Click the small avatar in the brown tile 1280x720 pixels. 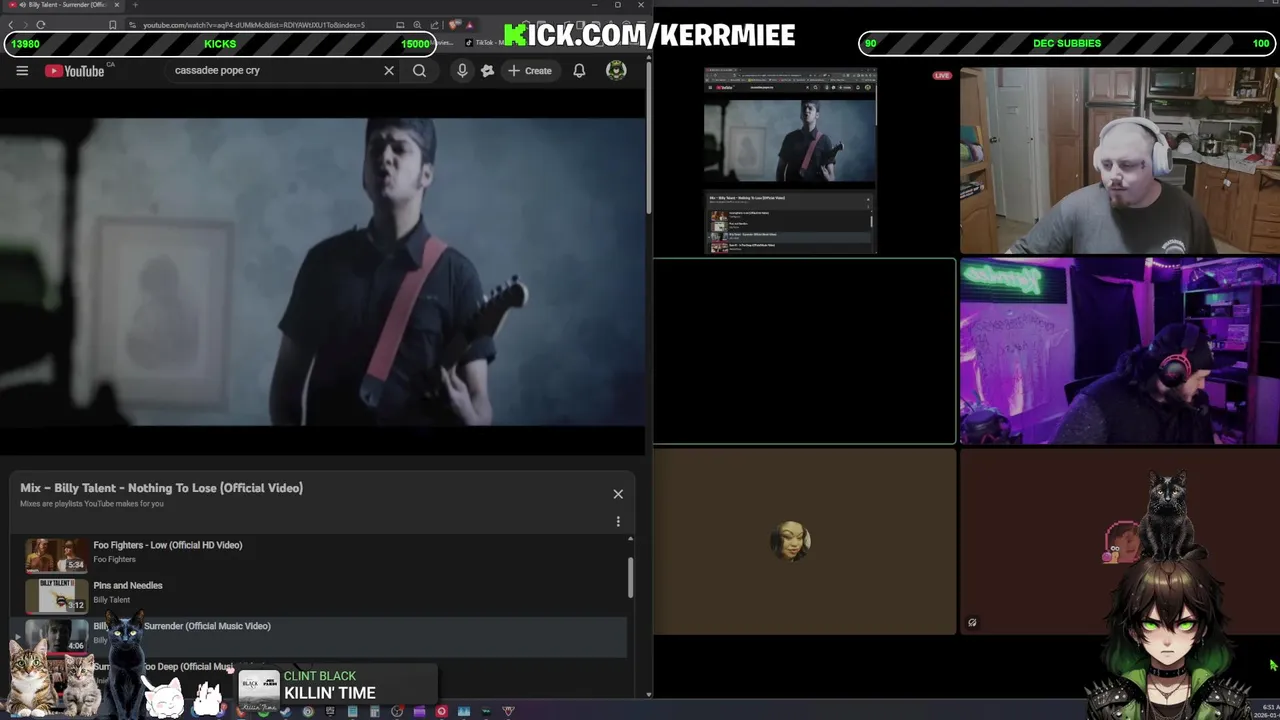click(x=1120, y=542)
